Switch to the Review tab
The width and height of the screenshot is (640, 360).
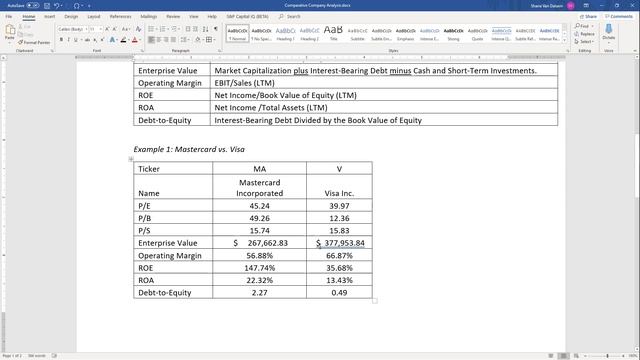[x=173, y=16]
